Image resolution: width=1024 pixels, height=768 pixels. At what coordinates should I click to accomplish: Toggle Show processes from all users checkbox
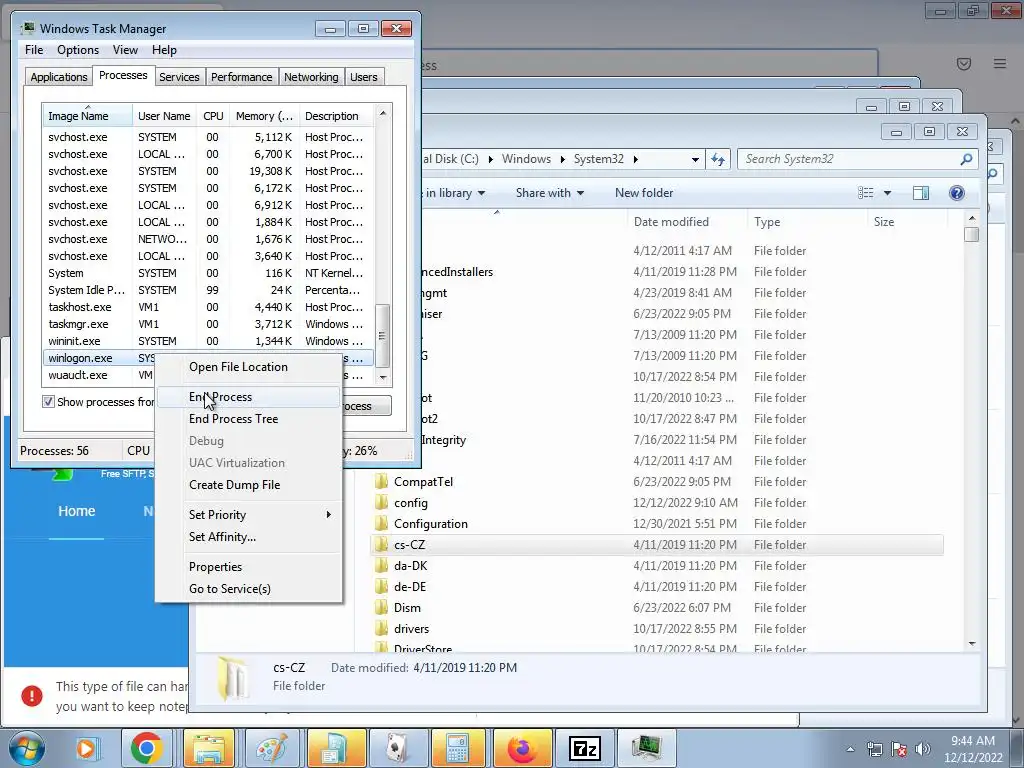[x=48, y=402]
